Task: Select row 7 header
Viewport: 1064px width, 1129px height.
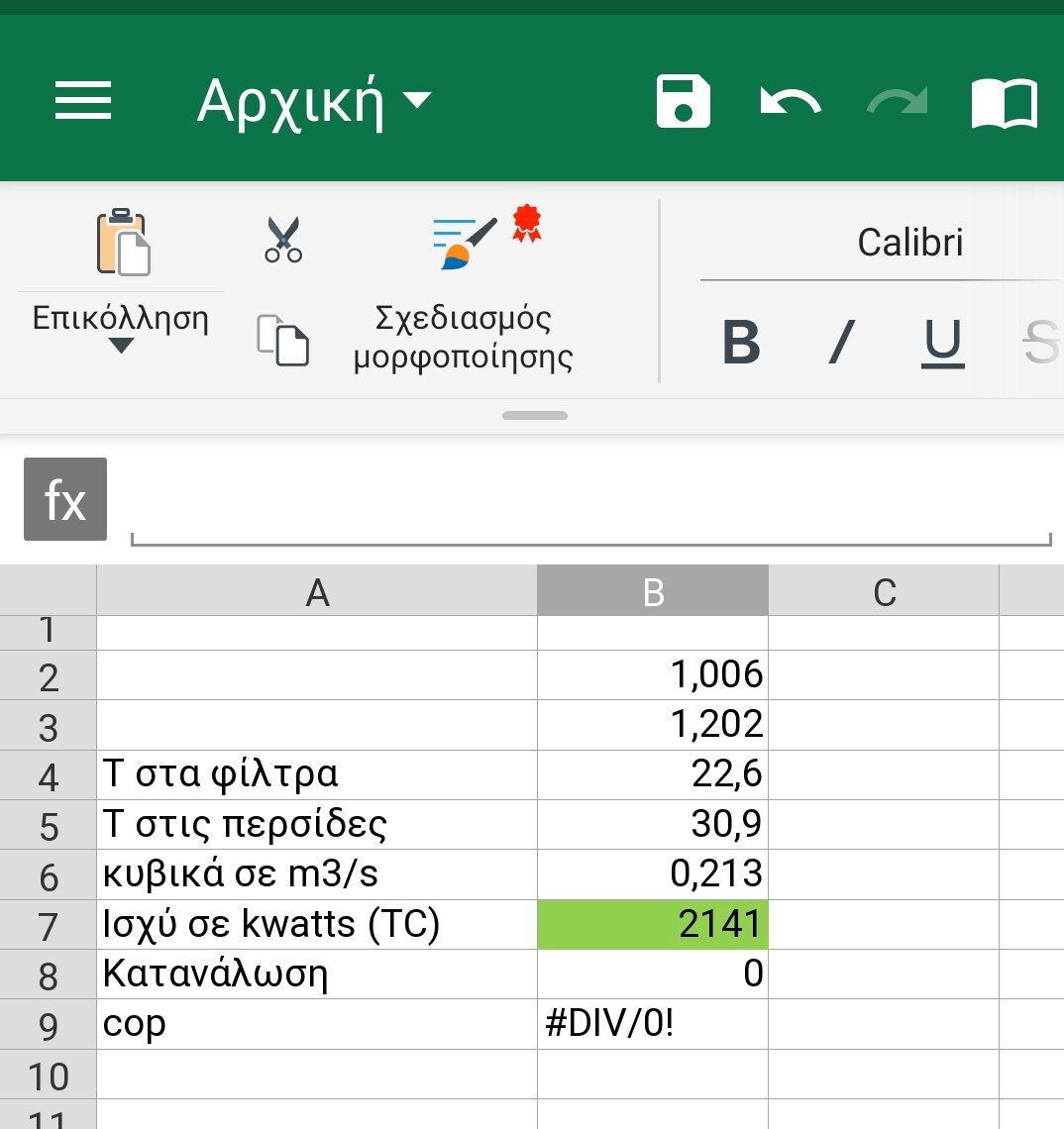Action: [x=49, y=925]
